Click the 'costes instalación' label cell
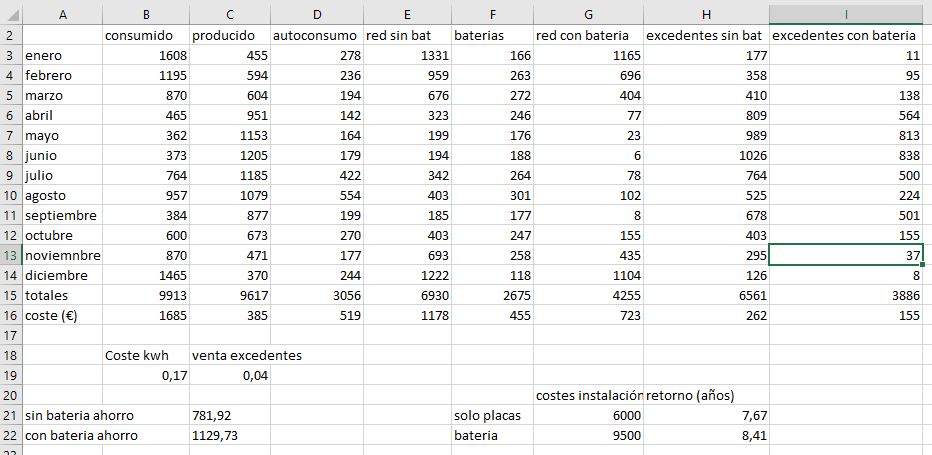Screen dimensions: 932x455 588,396
